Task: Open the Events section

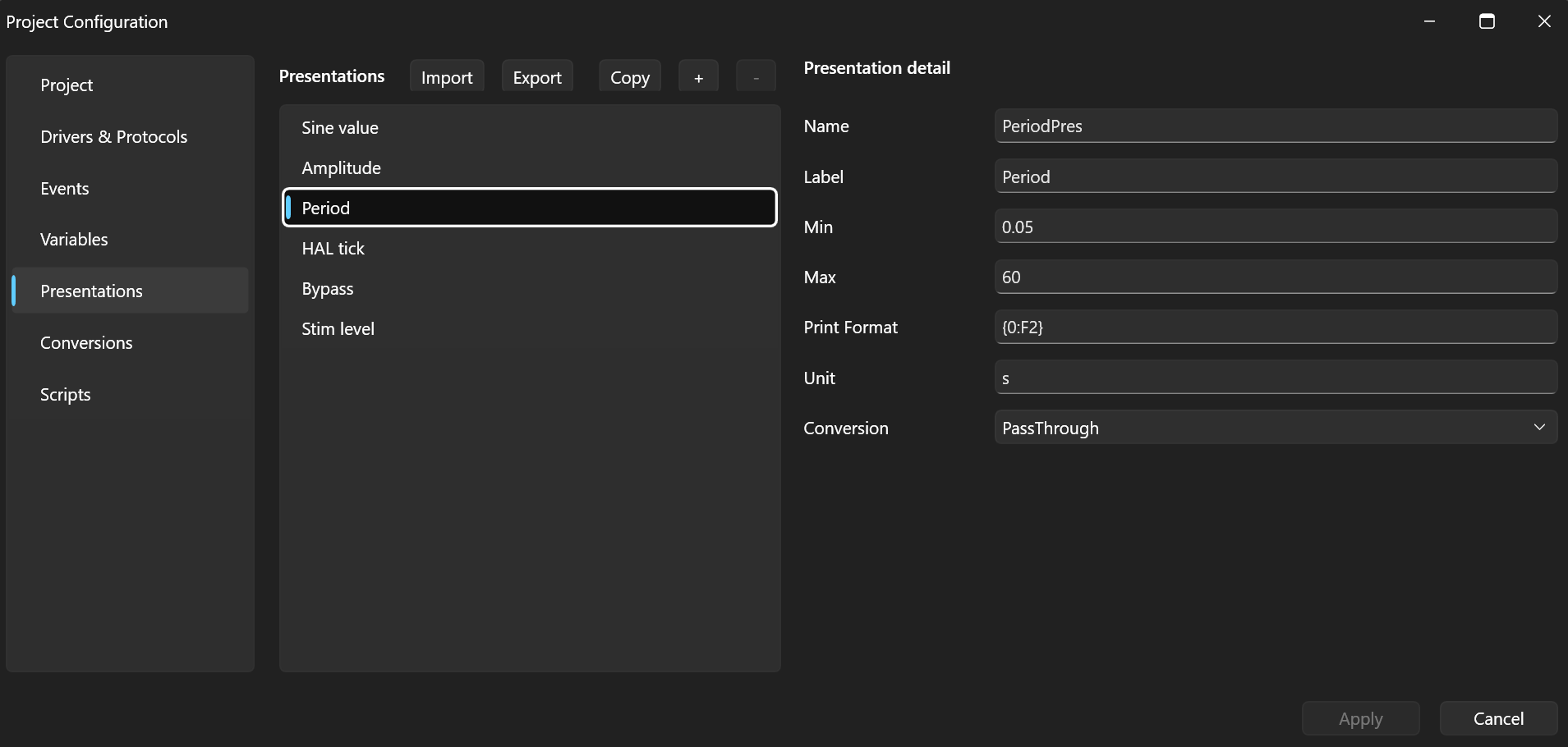Action: tap(130, 189)
